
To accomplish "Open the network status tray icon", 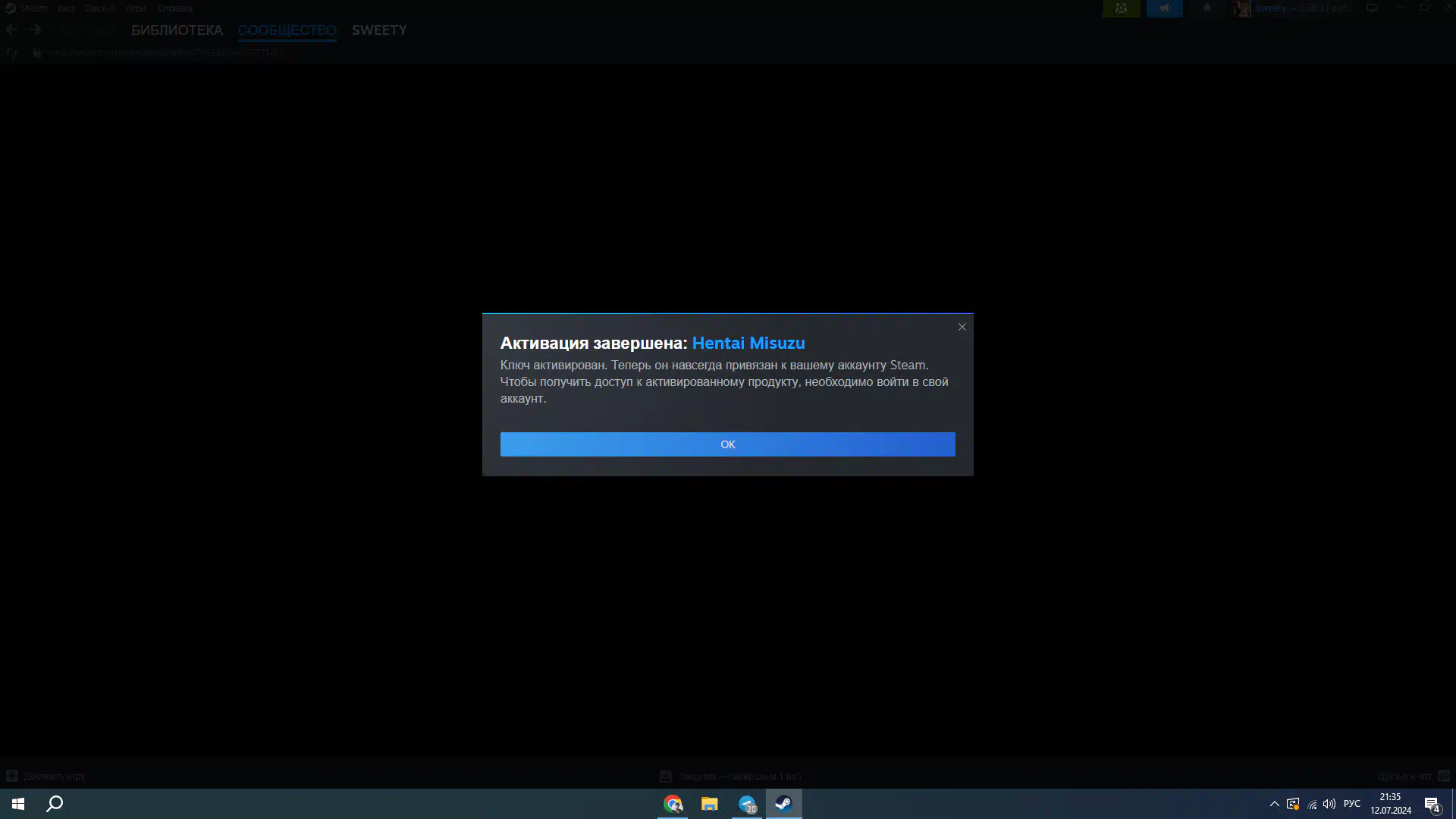I will click(1312, 804).
